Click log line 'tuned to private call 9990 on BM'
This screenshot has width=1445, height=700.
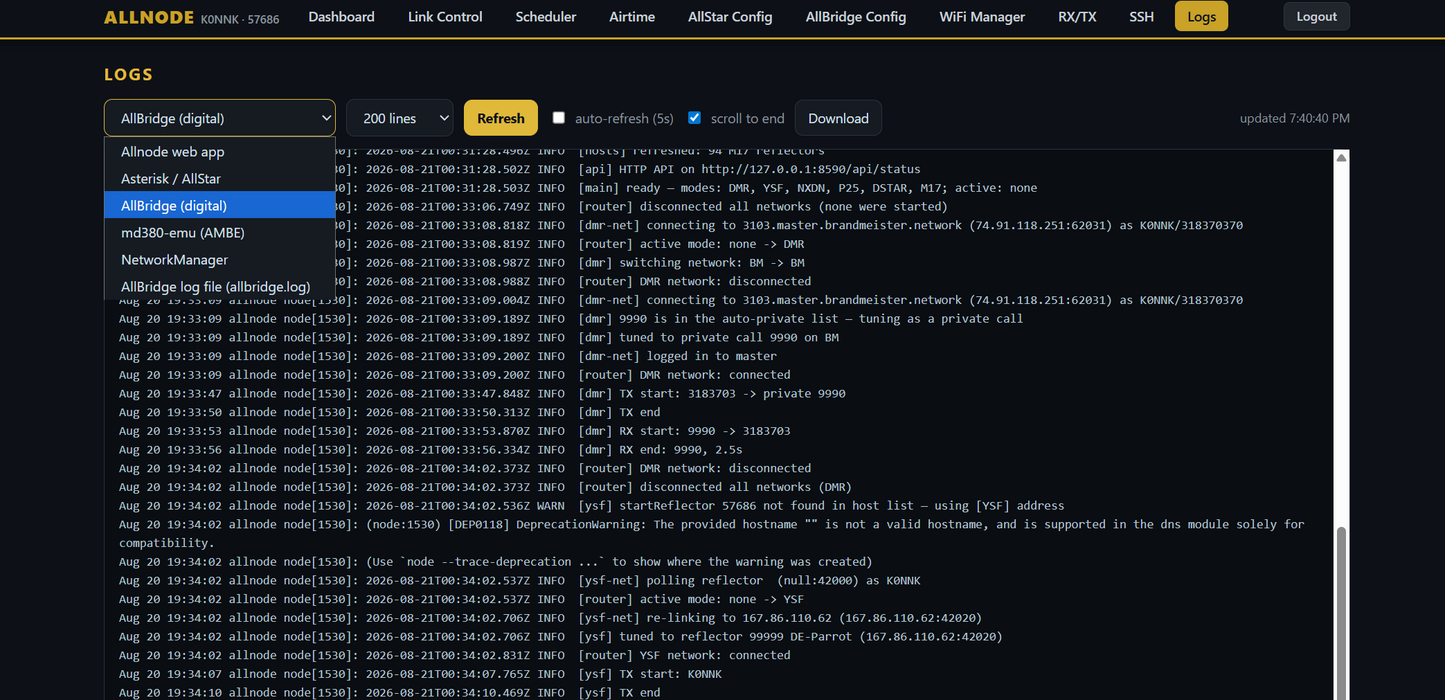(479, 337)
